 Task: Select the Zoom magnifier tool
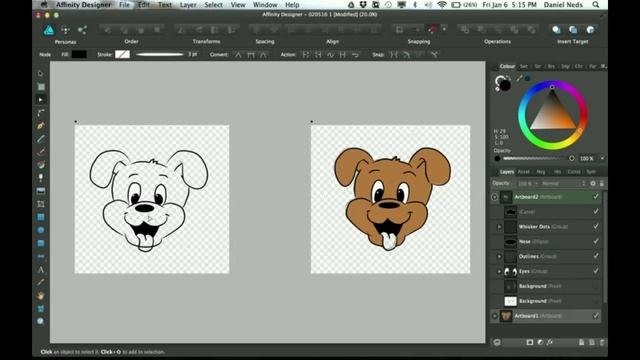tap(40, 322)
